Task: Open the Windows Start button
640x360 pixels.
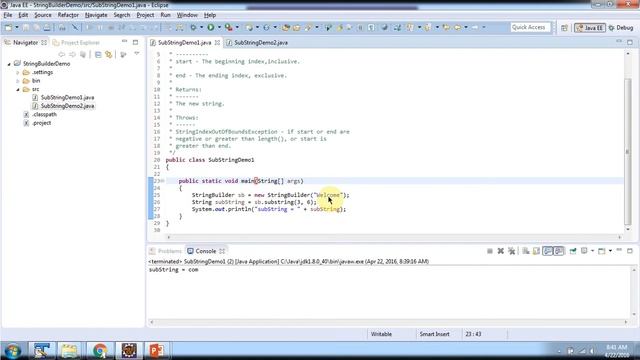Action: (x=13, y=351)
